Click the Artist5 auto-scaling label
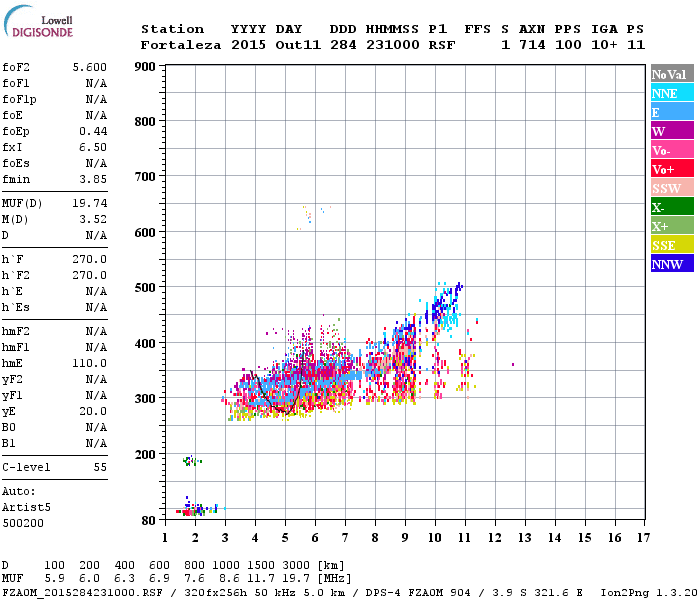 (x=26, y=508)
